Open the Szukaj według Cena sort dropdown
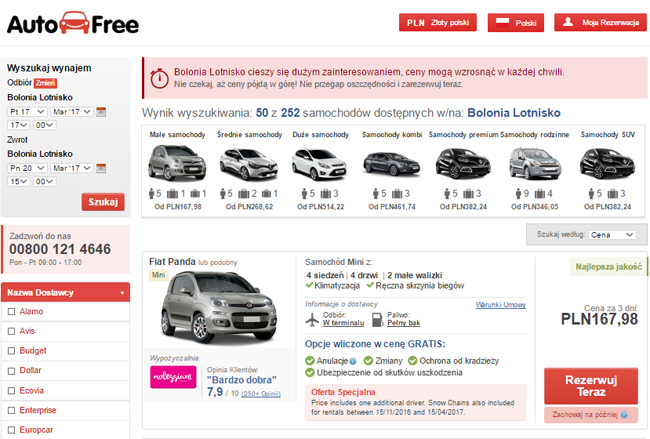 tap(612, 235)
